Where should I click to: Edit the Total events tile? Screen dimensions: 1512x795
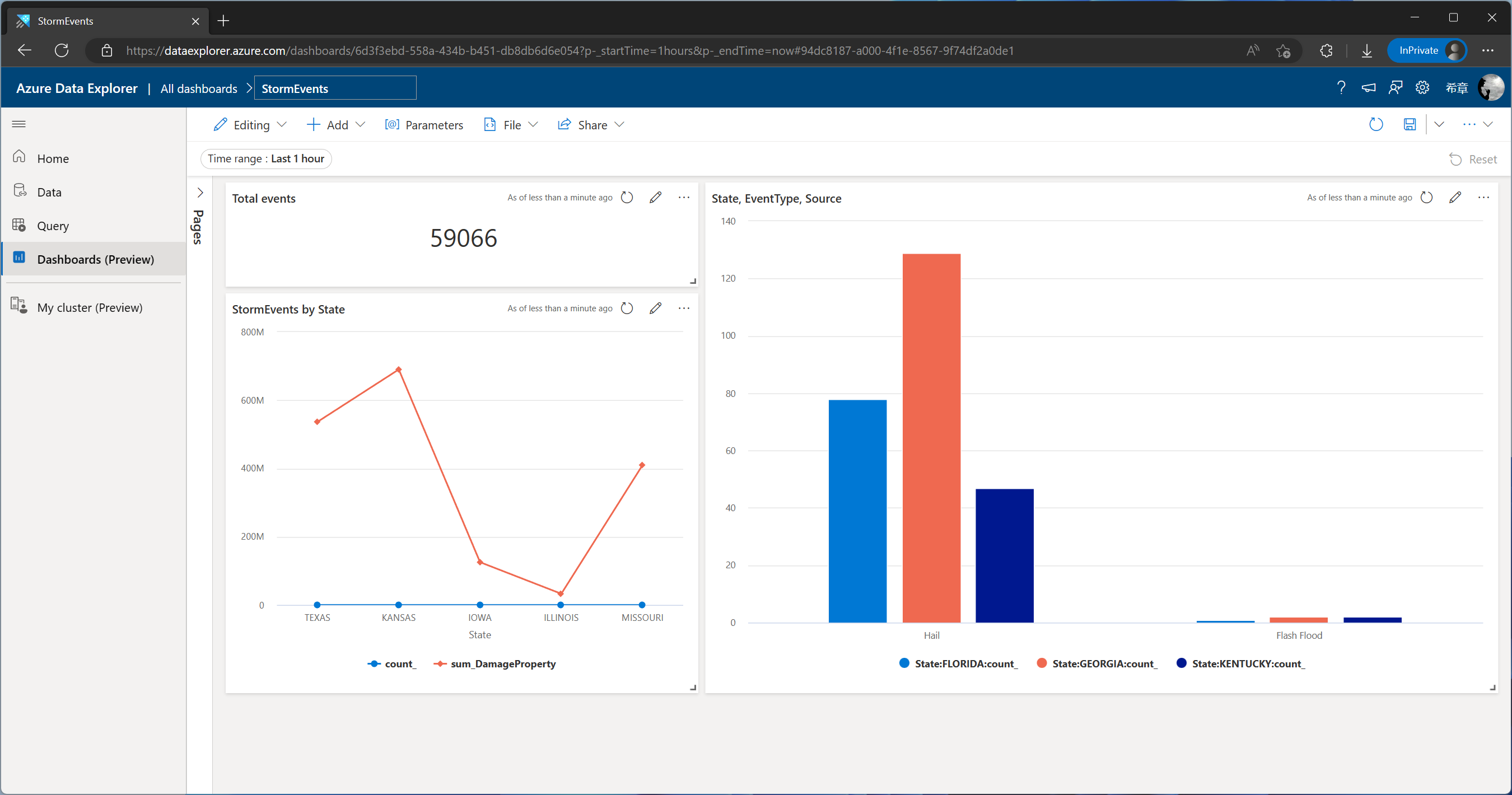[x=656, y=198]
